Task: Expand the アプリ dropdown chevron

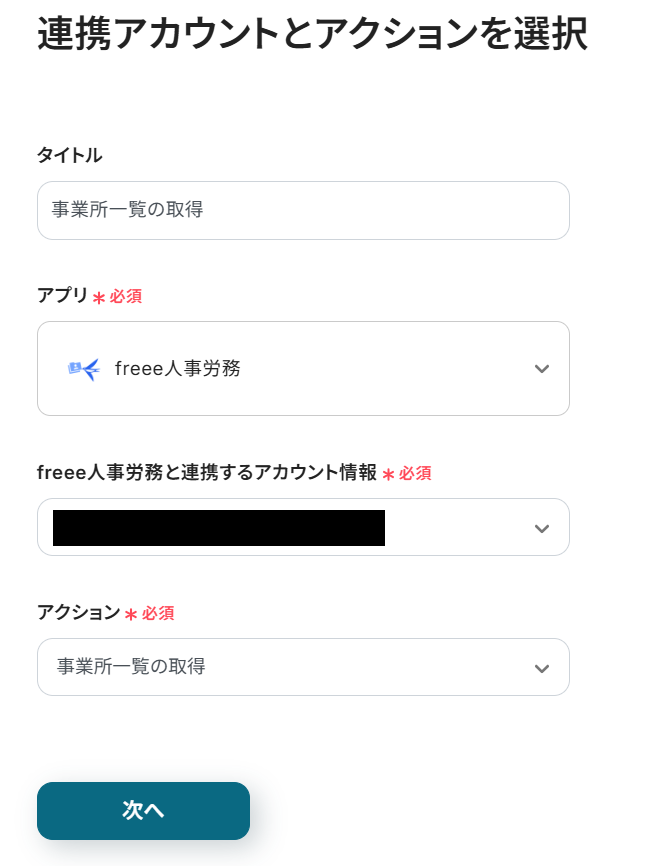Action: [542, 369]
